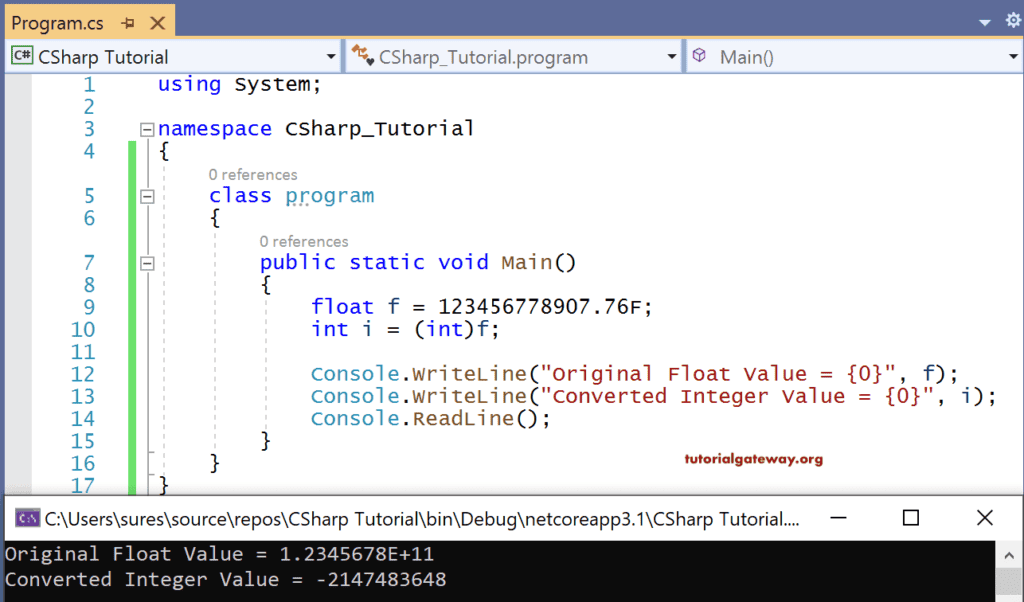1024x602 pixels.
Task: Open the Main() member dropdown
Action: [1013, 56]
